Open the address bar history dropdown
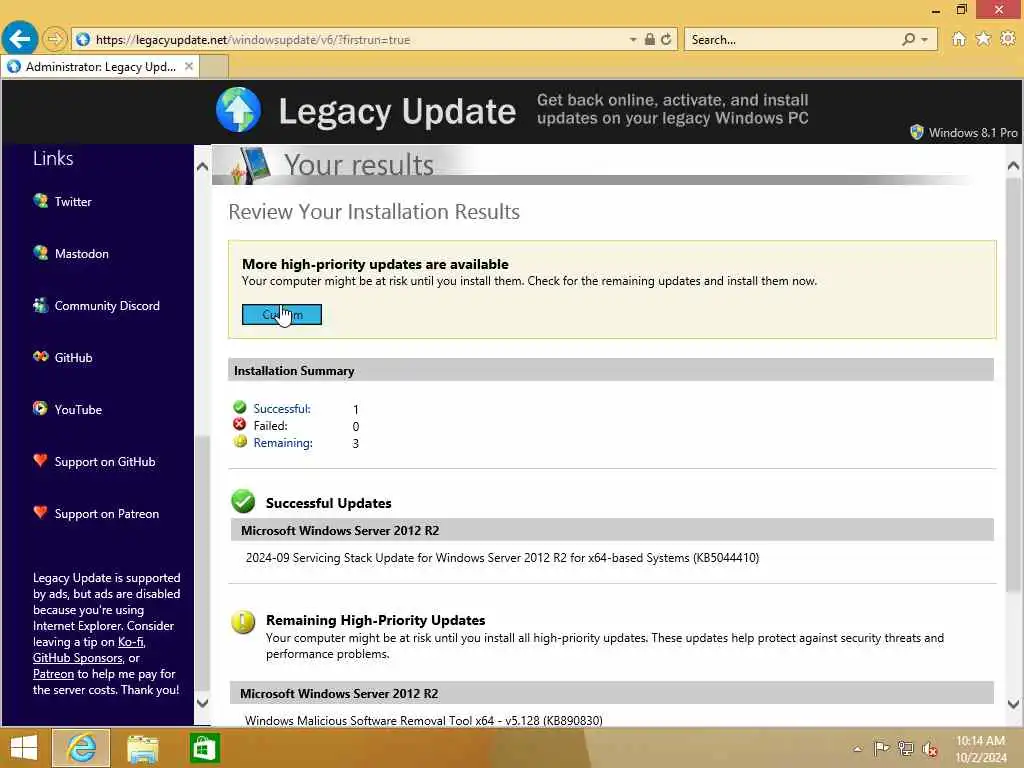Screen dimensions: 1024x768 point(633,40)
